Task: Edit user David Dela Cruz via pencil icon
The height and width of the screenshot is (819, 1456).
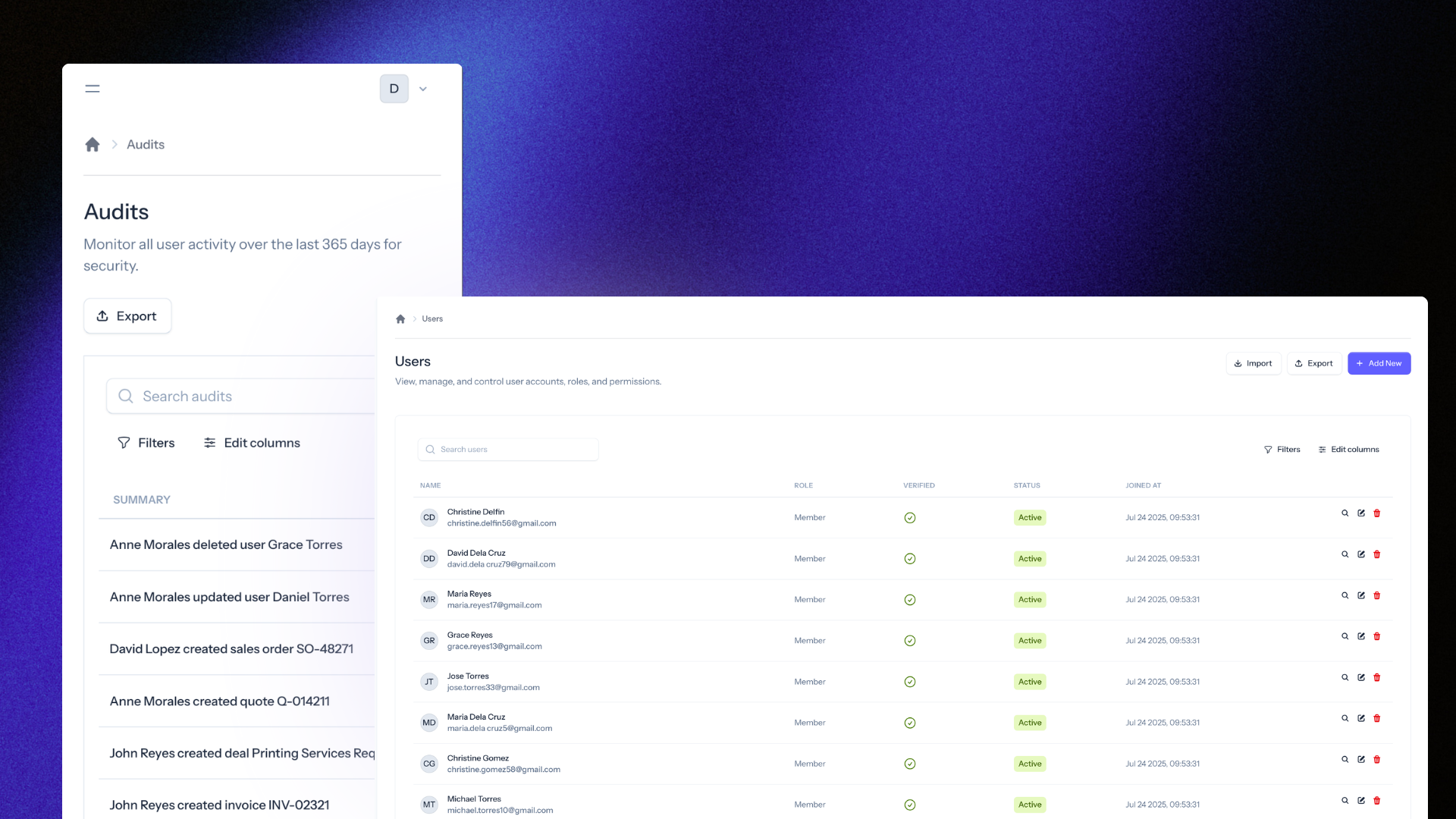Action: (x=1361, y=554)
